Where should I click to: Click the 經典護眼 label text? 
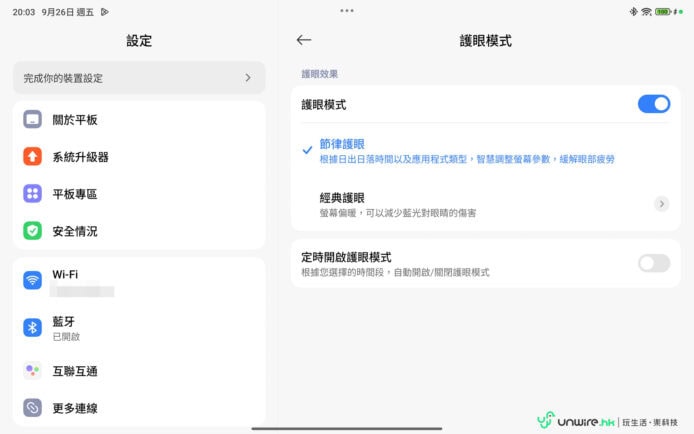342,197
